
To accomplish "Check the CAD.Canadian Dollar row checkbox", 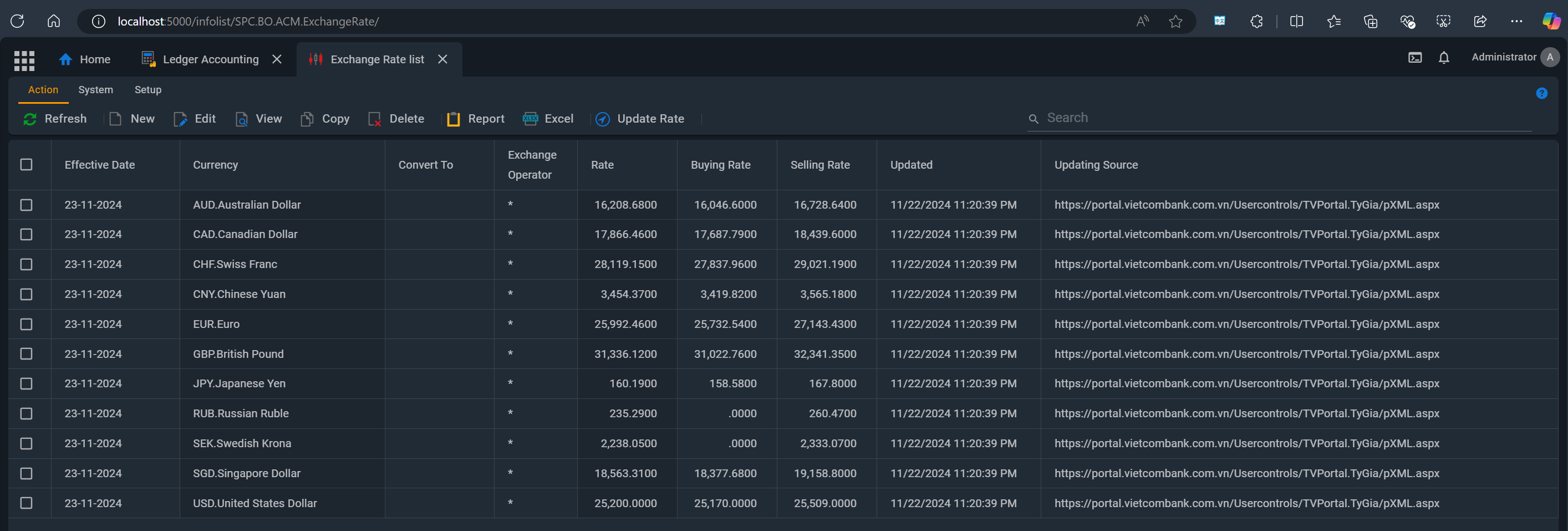I will pos(26,235).
